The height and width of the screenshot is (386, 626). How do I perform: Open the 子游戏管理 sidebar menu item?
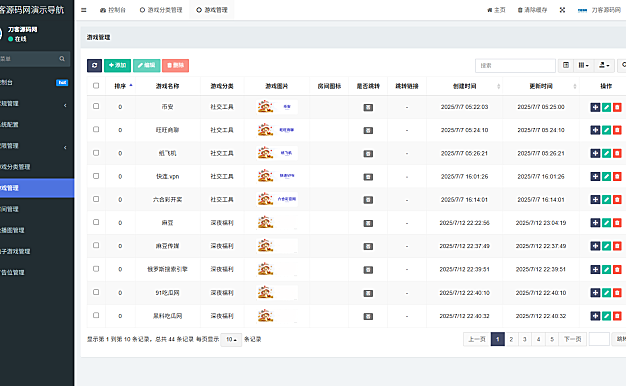tap(37, 251)
